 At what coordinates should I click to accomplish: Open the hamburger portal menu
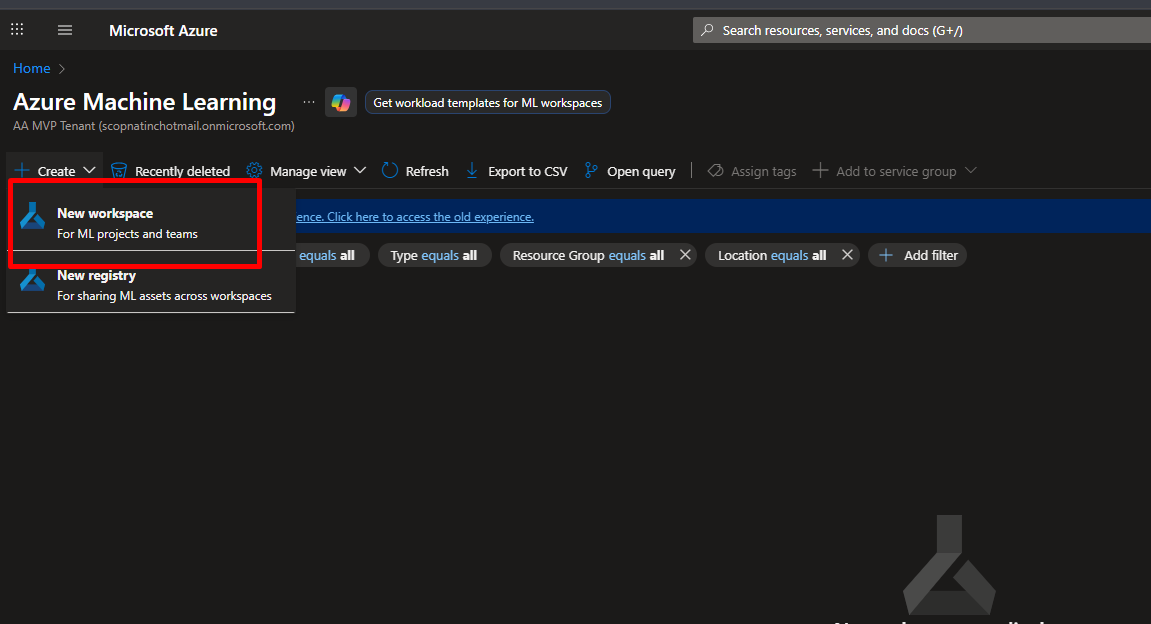tap(65, 30)
